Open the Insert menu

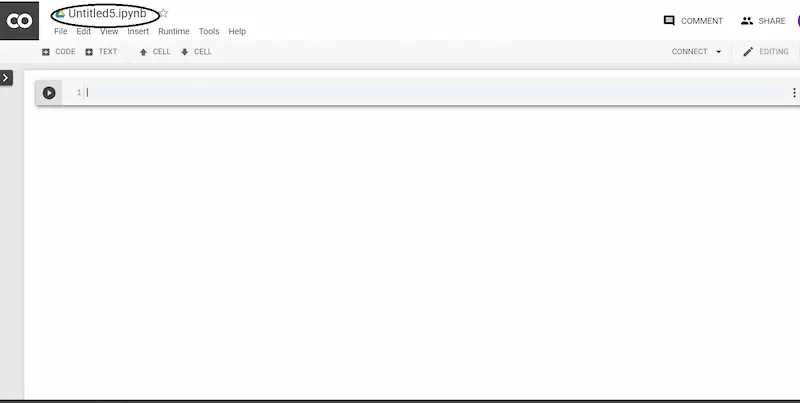click(138, 31)
